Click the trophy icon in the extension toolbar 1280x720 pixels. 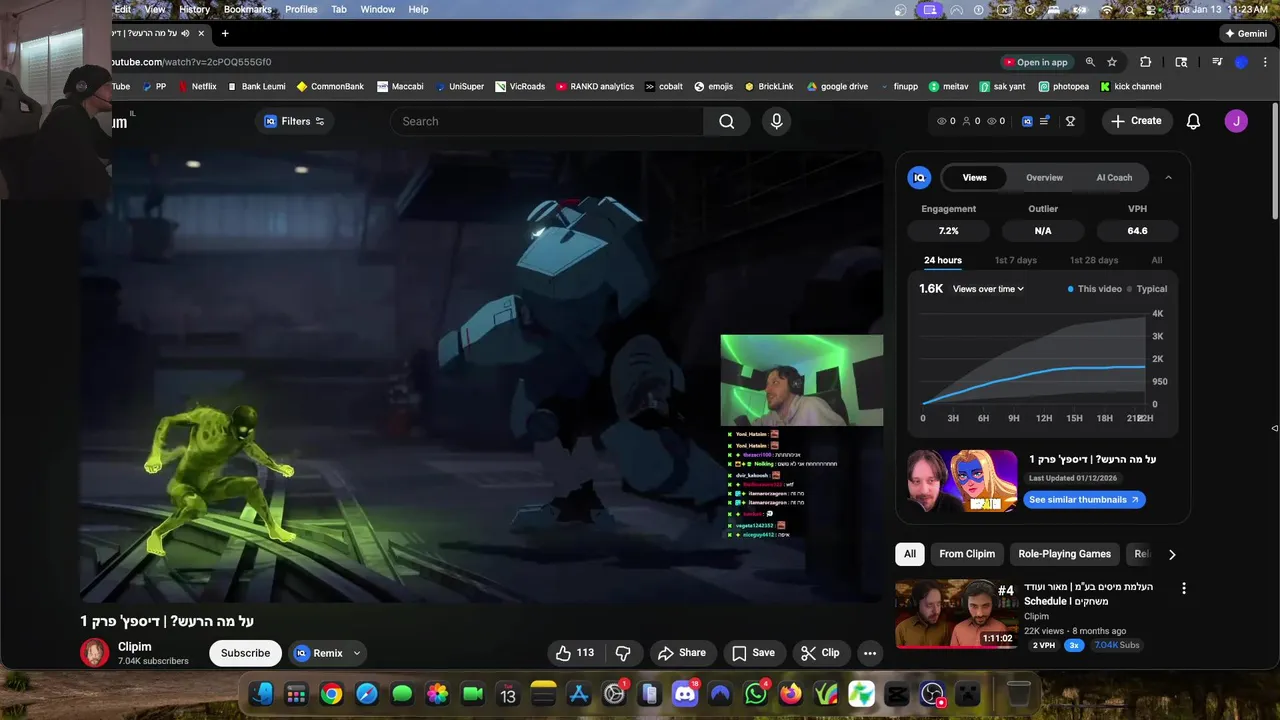pyautogui.click(x=1070, y=121)
